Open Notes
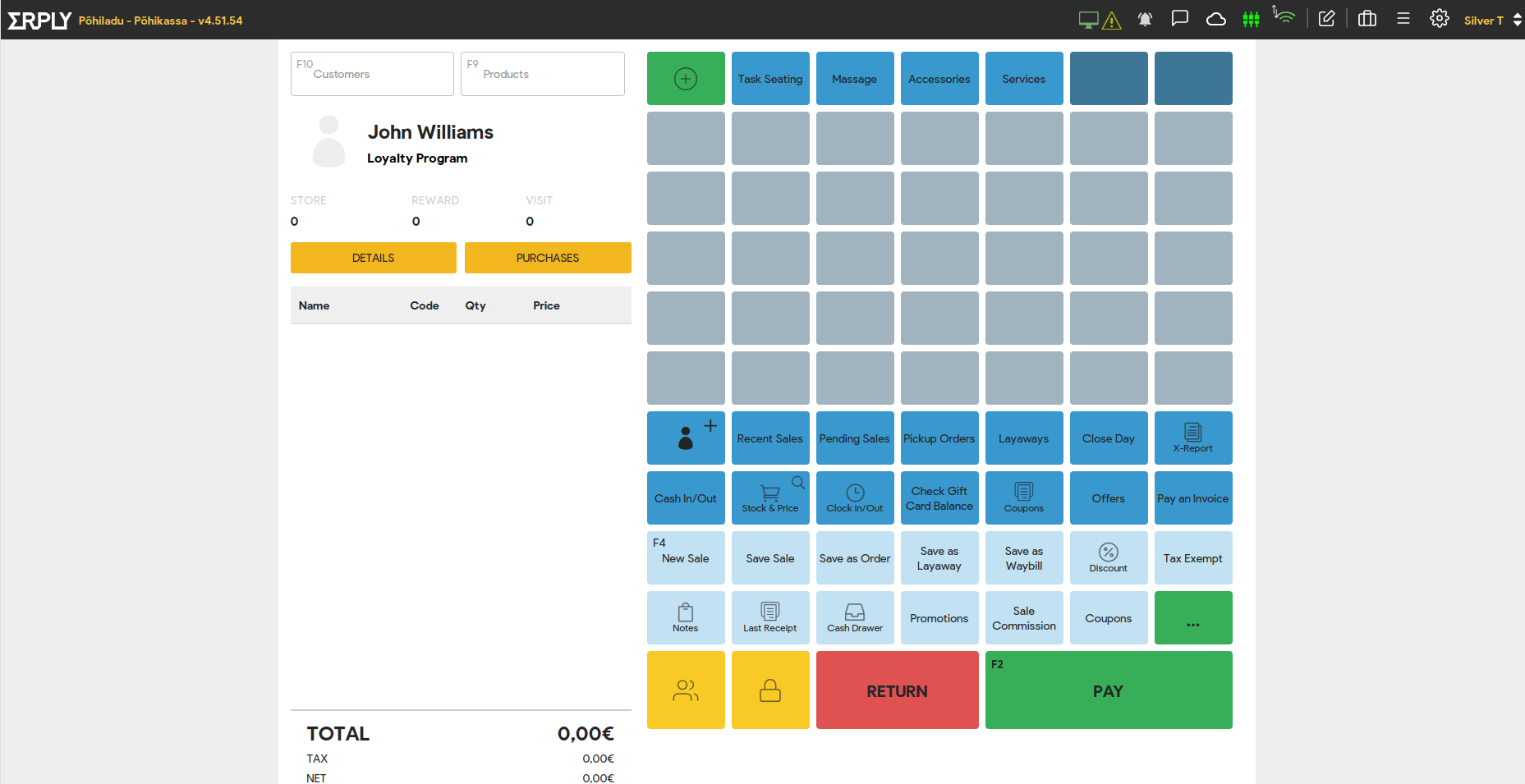This screenshot has height=784, width=1525. (686, 618)
